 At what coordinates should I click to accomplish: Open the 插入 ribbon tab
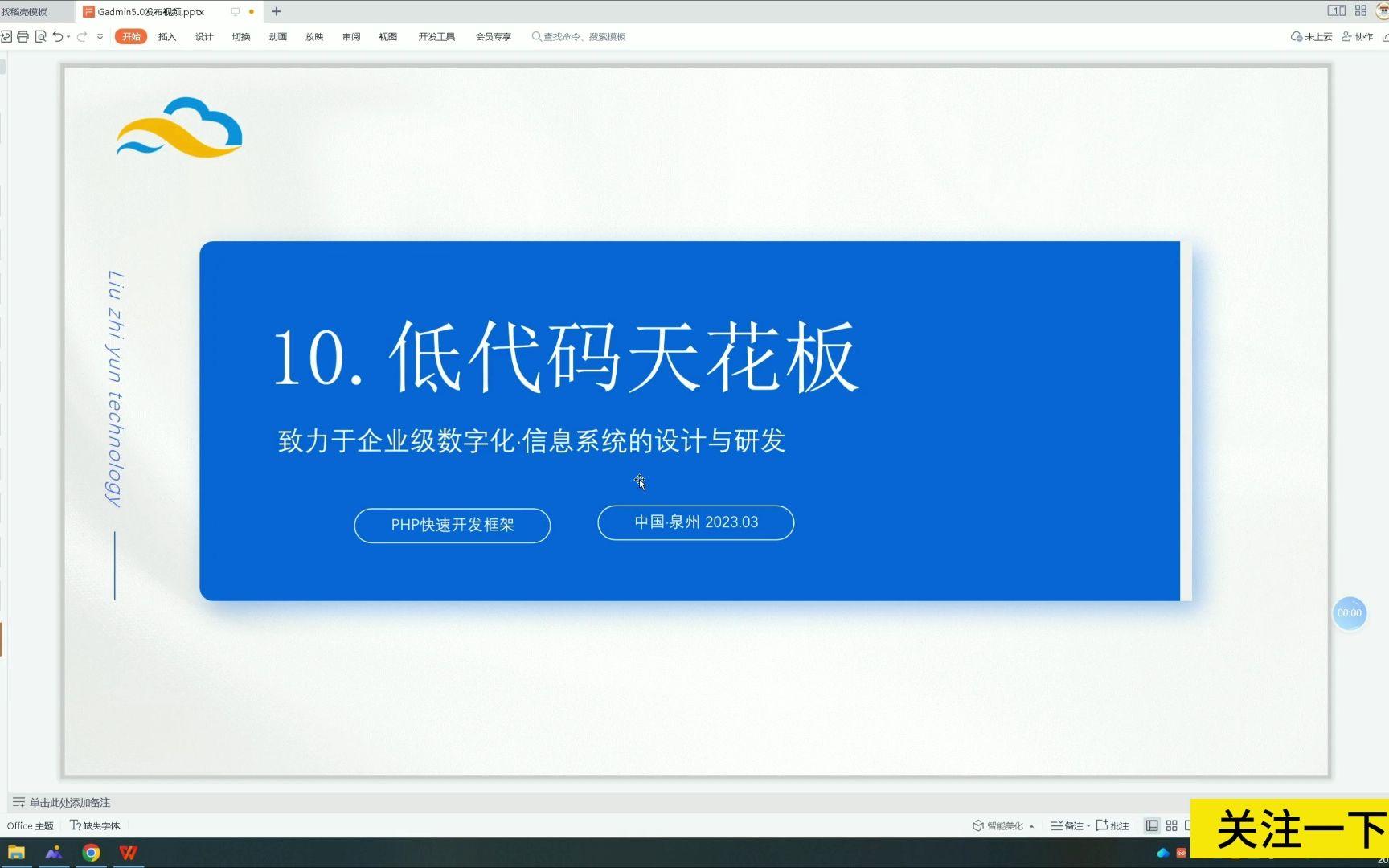click(167, 36)
